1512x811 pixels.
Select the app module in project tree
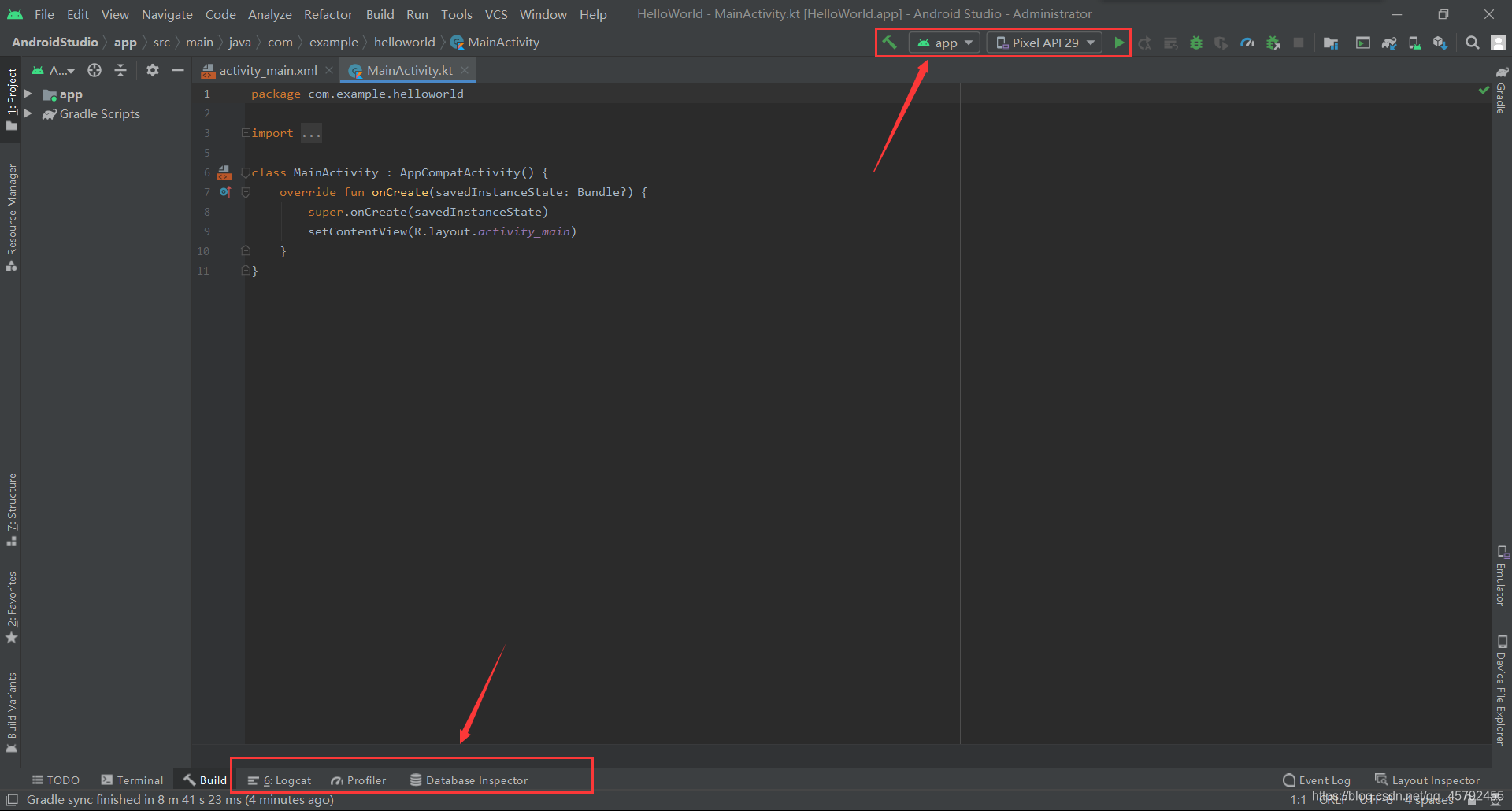tap(62, 94)
